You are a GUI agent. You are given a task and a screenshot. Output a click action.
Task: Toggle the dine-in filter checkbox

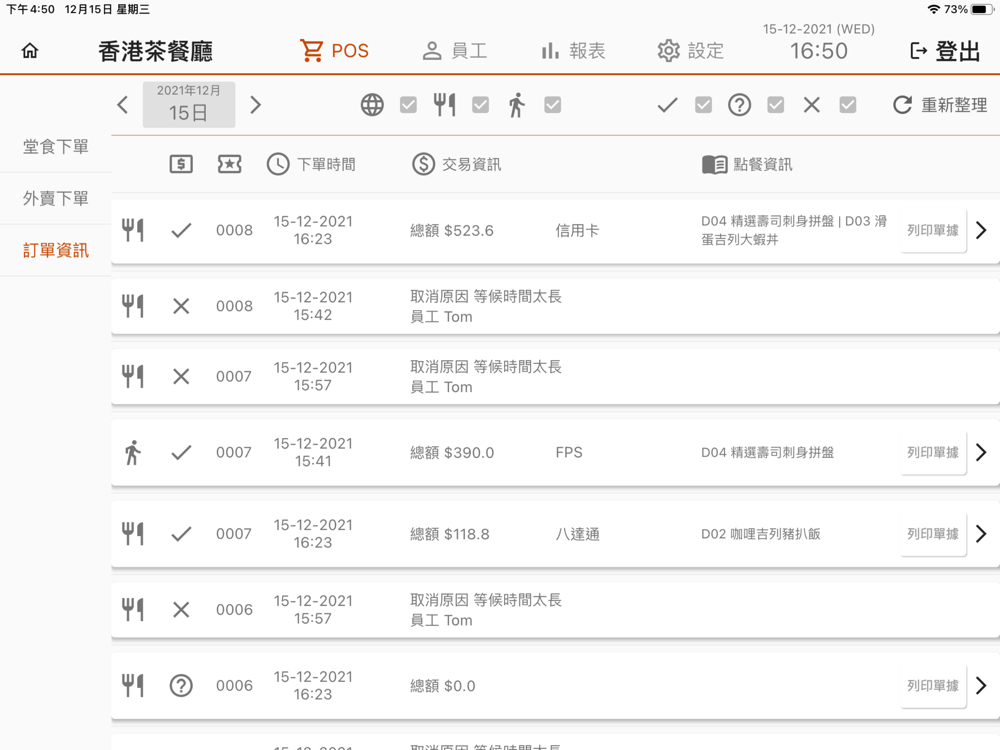(480, 105)
